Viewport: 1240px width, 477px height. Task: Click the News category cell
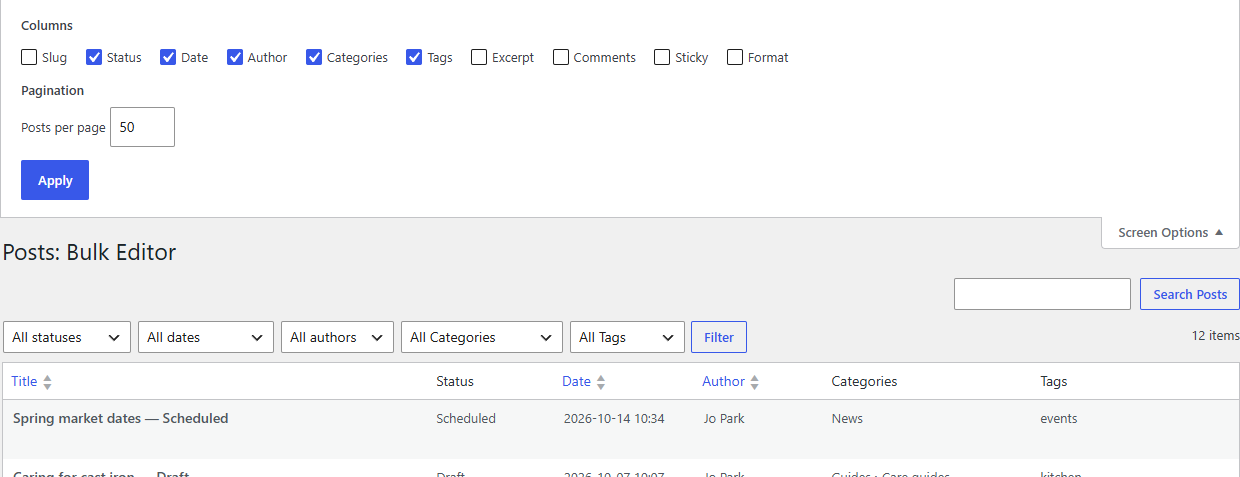[x=847, y=418]
